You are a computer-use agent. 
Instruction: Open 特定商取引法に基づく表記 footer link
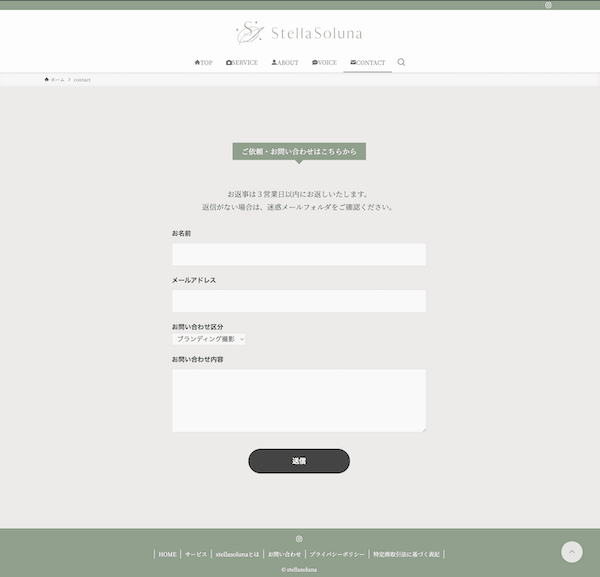(407, 554)
